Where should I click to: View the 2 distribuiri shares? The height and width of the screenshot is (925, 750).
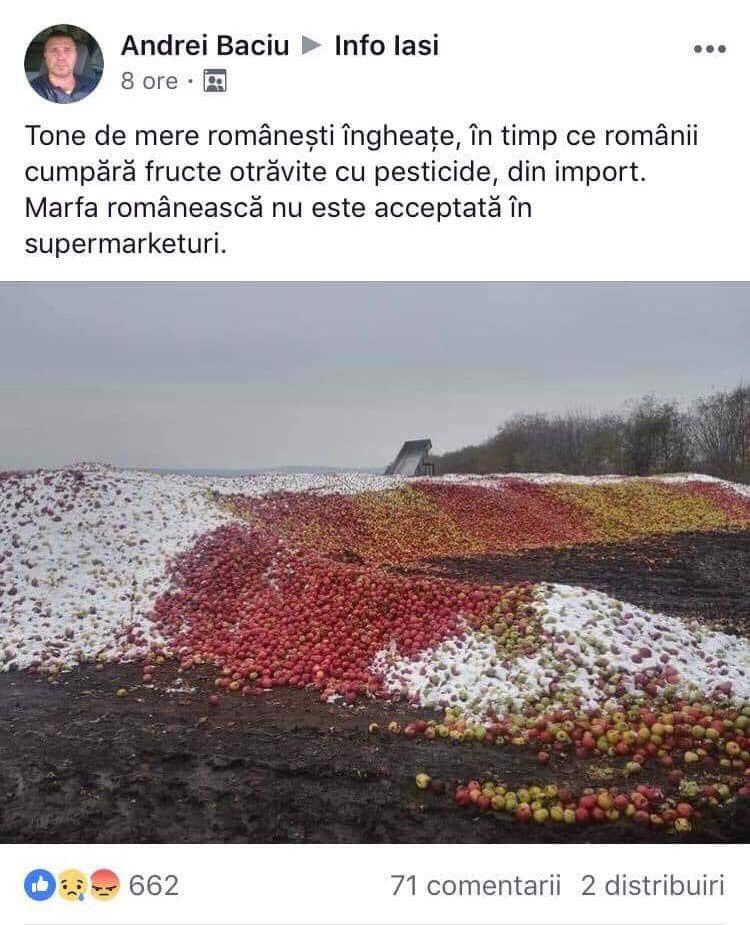pyautogui.click(x=653, y=885)
